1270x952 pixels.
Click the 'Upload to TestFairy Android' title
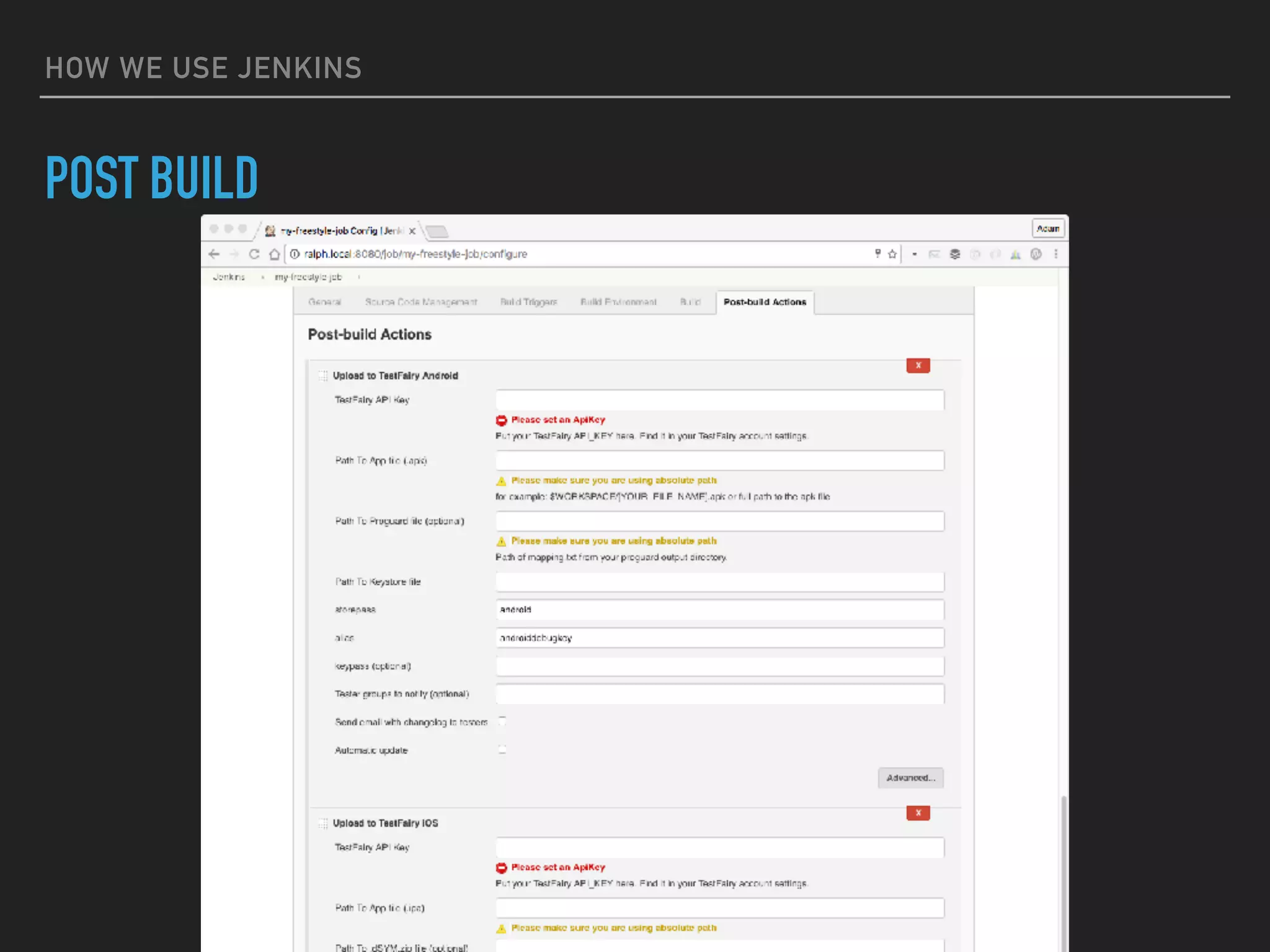(395, 376)
